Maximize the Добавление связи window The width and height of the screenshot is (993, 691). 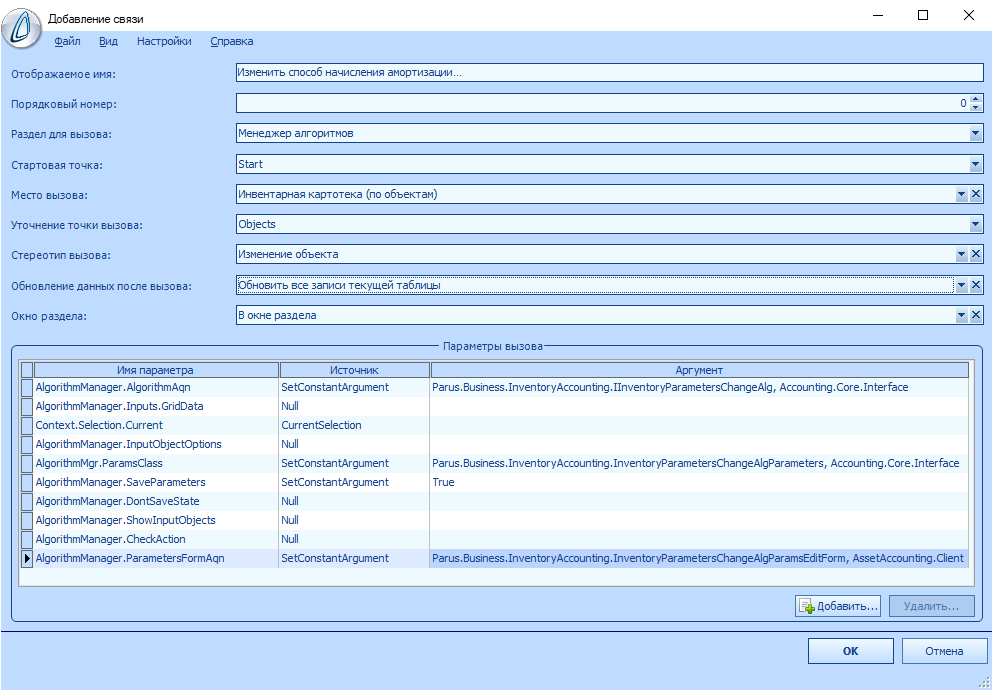(x=923, y=15)
